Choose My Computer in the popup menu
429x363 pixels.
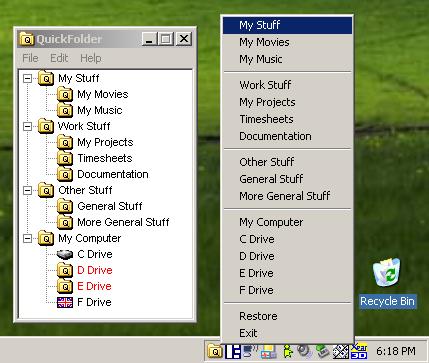[287, 222]
